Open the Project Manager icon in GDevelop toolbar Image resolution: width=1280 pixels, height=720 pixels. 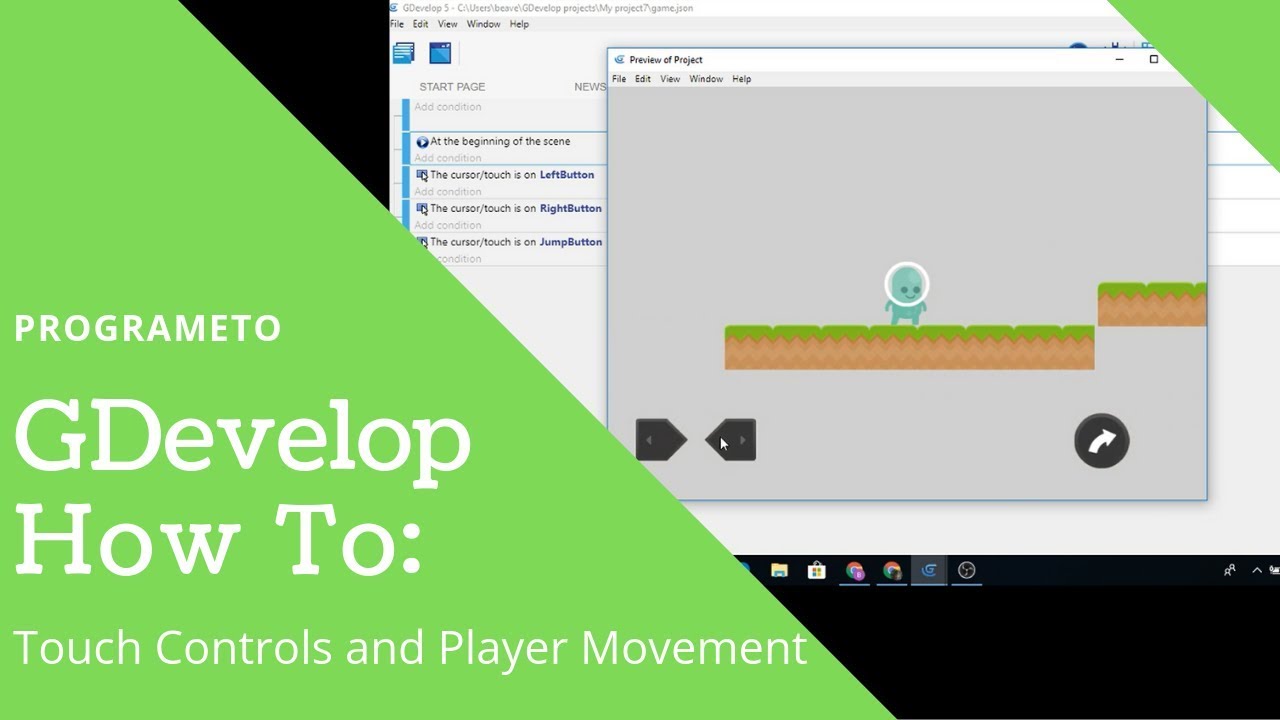coord(404,53)
